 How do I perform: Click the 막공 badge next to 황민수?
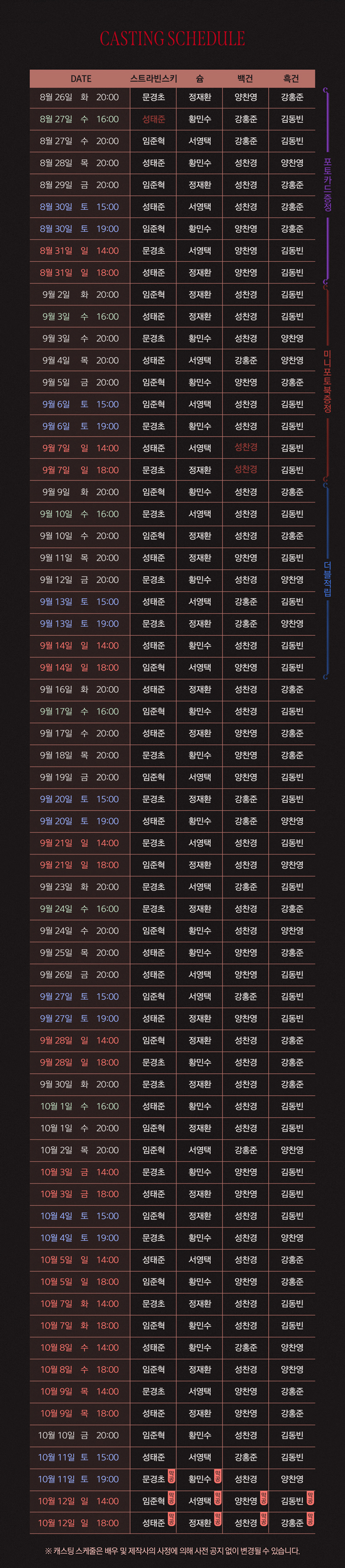tap(218, 1477)
